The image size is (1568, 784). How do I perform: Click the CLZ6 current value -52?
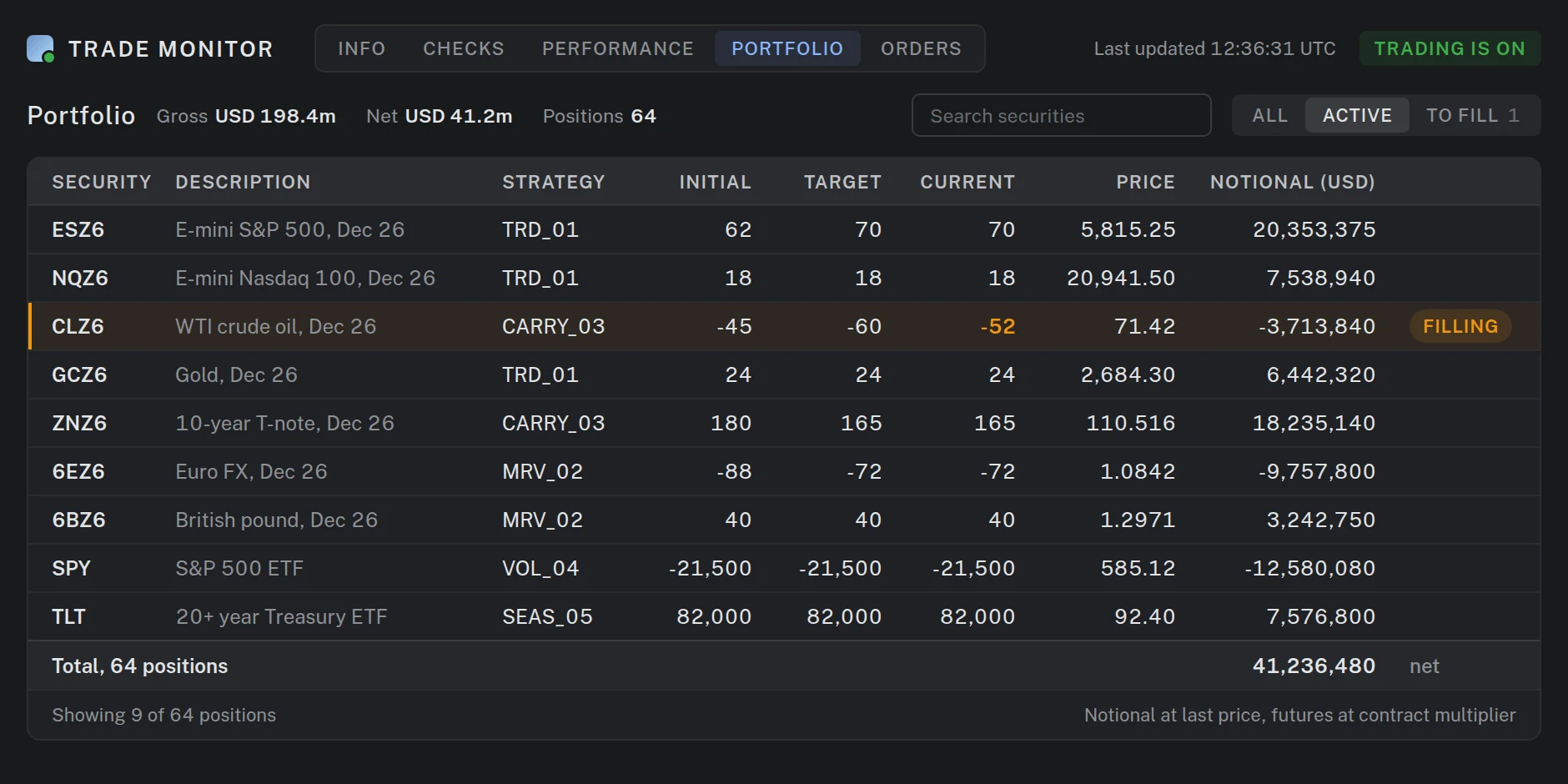click(x=998, y=326)
